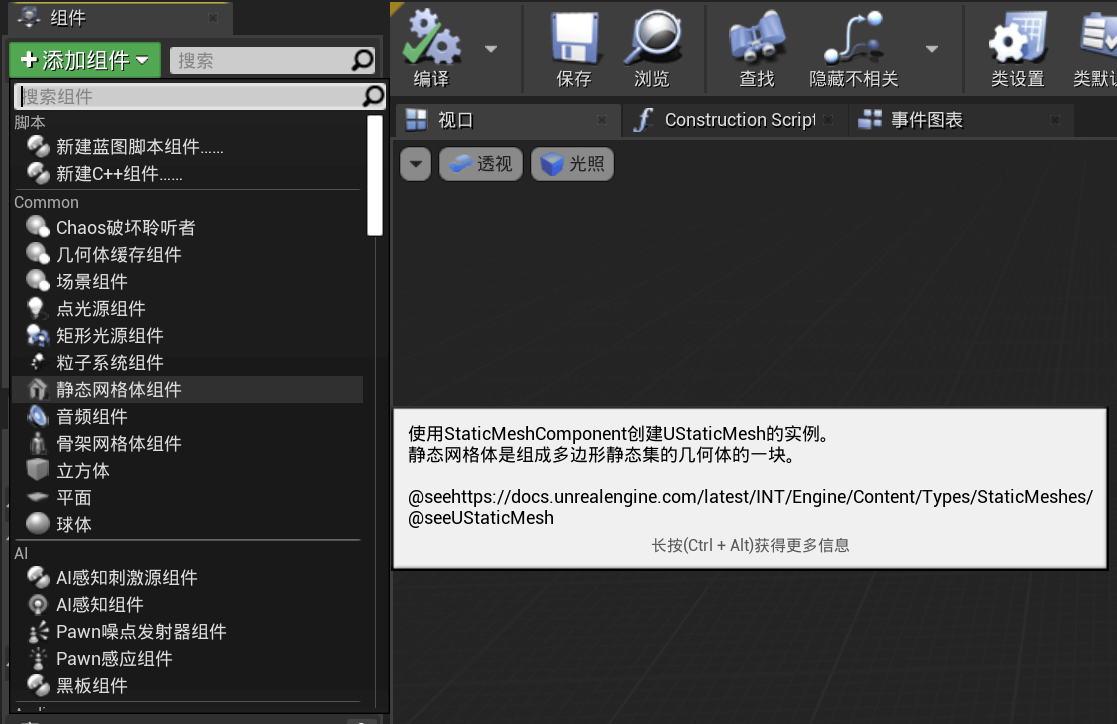Click the 静态网格体组件 house icon
The height and width of the screenshot is (724, 1117).
(x=37, y=389)
